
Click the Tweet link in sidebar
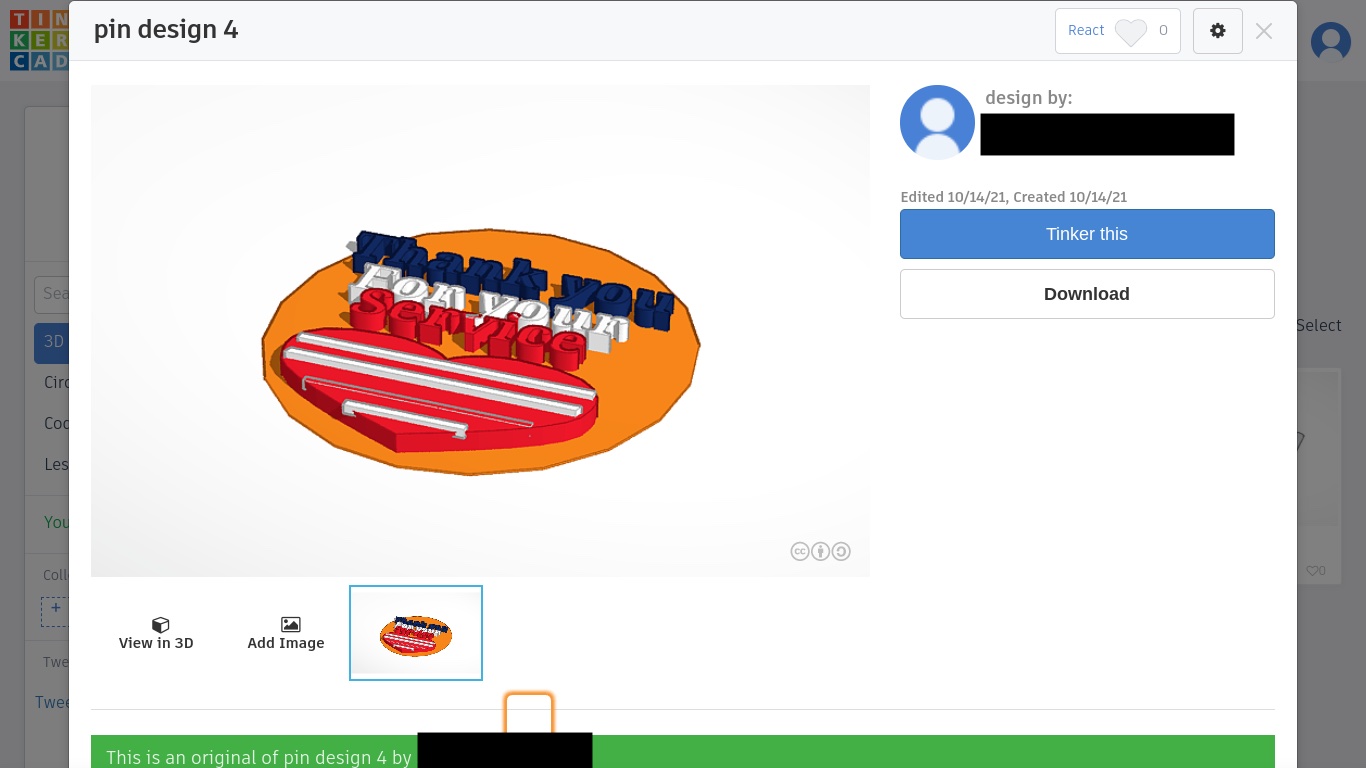(x=52, y=702)
